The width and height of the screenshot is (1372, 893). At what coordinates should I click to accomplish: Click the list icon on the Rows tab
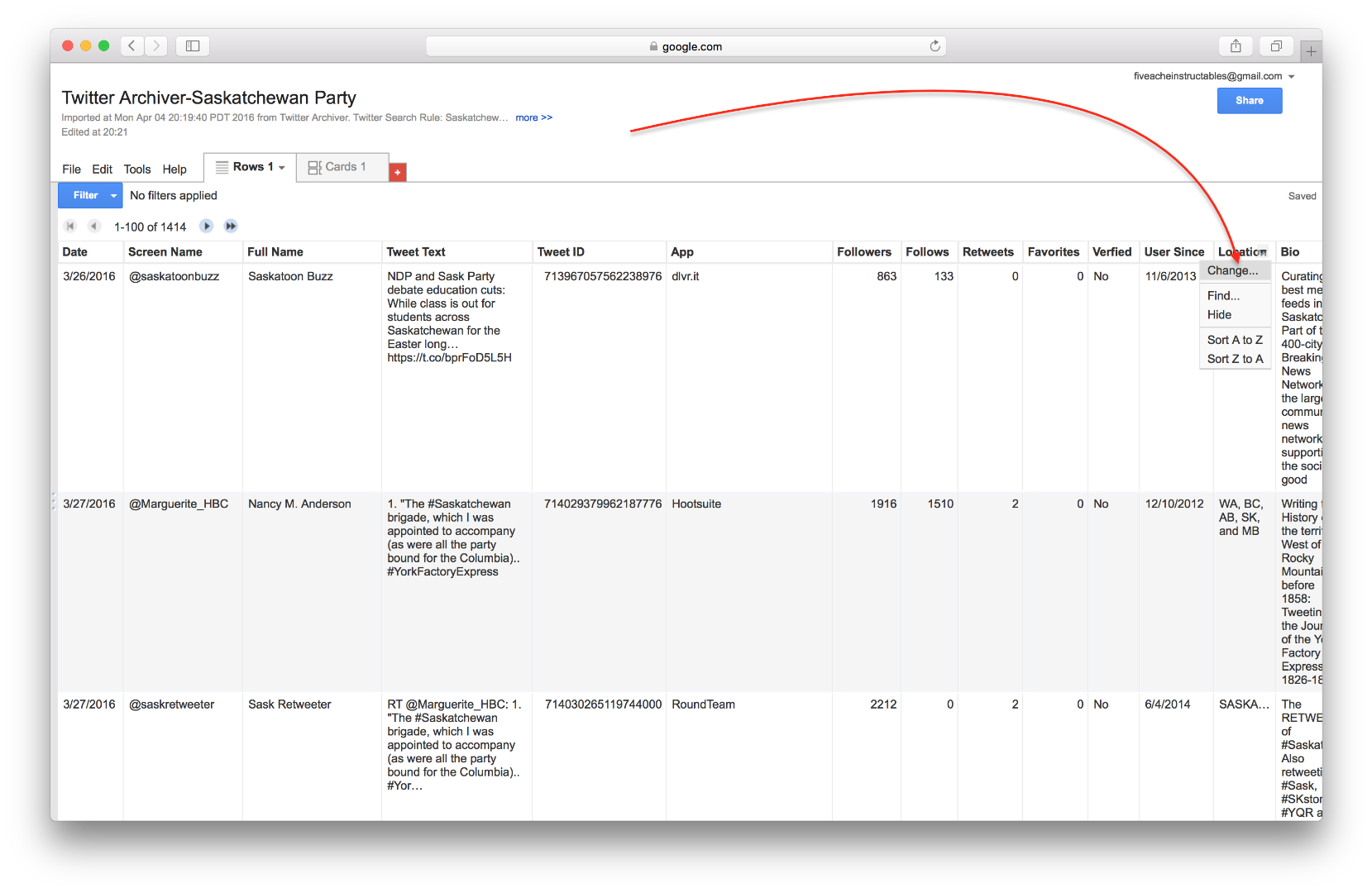point(222,166)
